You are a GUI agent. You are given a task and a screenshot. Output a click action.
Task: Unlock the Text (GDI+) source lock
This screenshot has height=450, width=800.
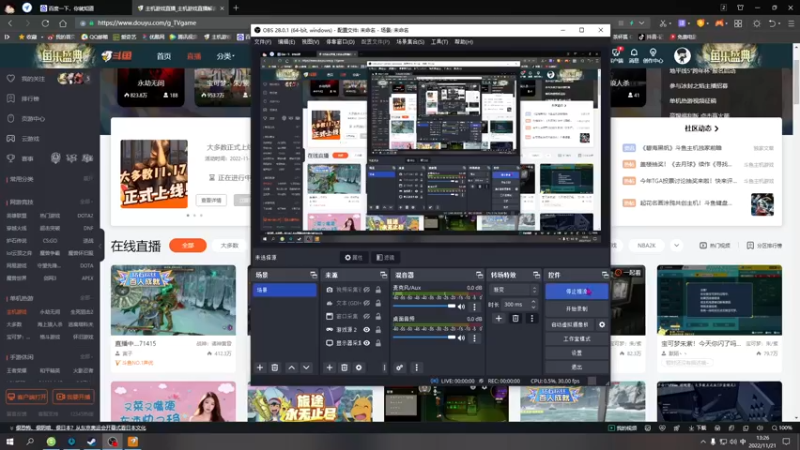(x=378, y=303)
